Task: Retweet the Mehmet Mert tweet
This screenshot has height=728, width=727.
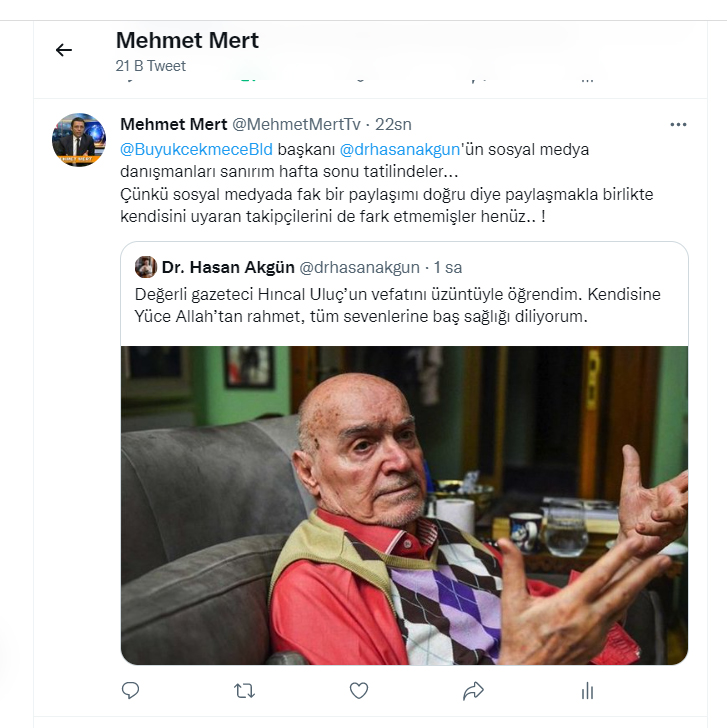Action: (244, 690)
